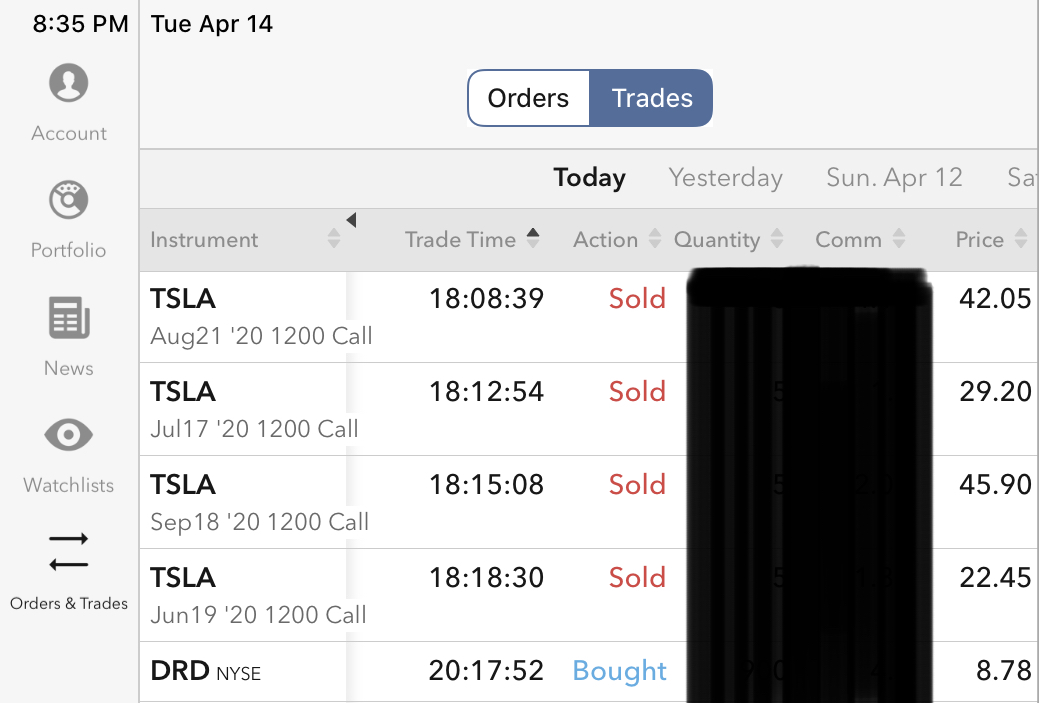The image size is (1039, 703).
Task: Sort by Trade Time column arrow
Action: [533, 238]
